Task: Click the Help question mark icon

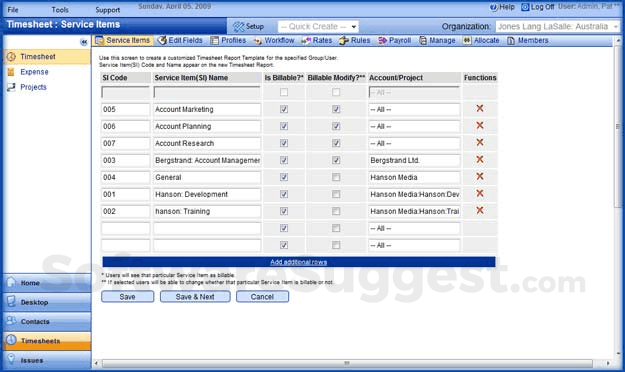Action: click(x=493, y=7)
